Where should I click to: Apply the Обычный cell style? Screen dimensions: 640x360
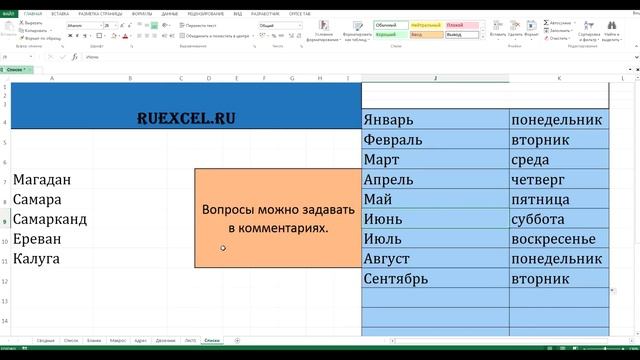pyautogui.click(x=391, y=25)
